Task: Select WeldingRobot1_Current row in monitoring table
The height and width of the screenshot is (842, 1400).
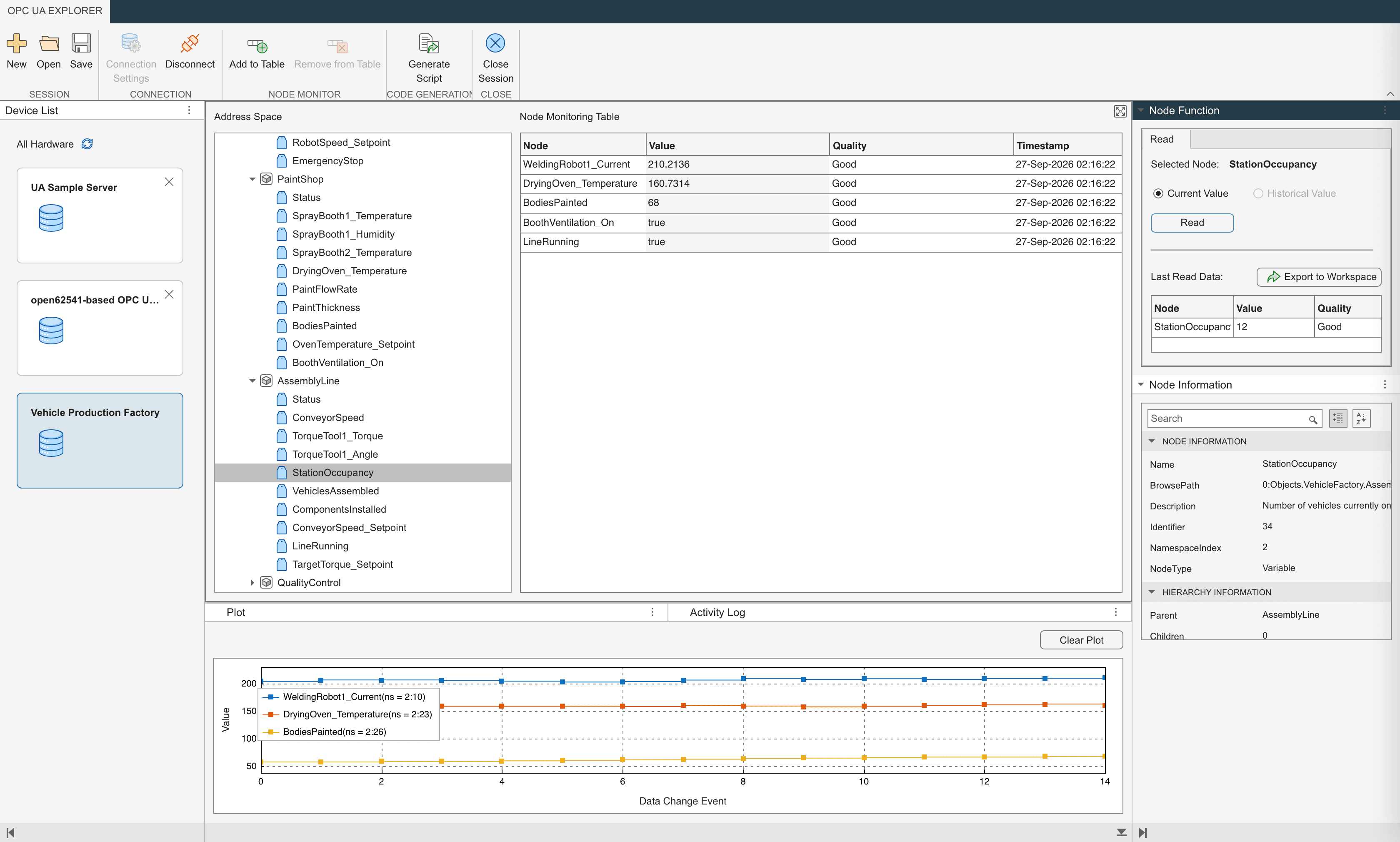Action: pyautogui.click(x=820, y=165)
